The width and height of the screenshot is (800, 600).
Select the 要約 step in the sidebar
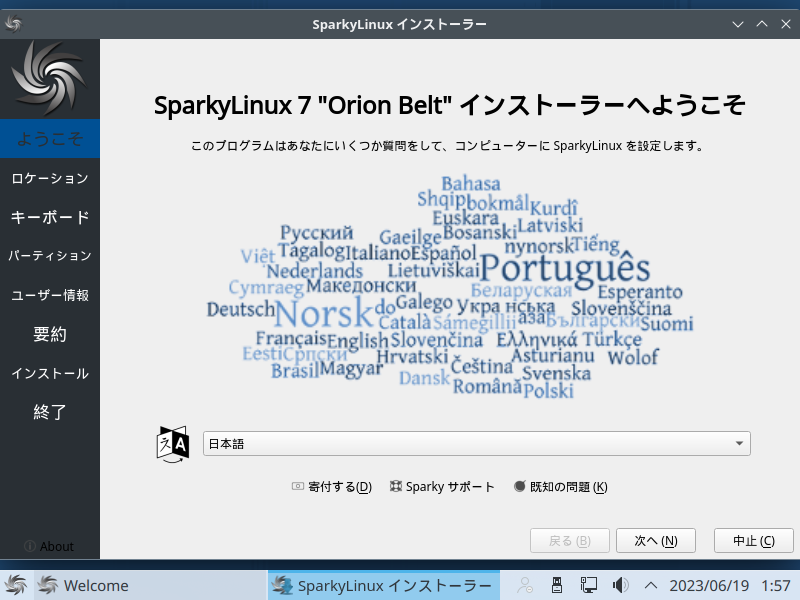(49, 334)
